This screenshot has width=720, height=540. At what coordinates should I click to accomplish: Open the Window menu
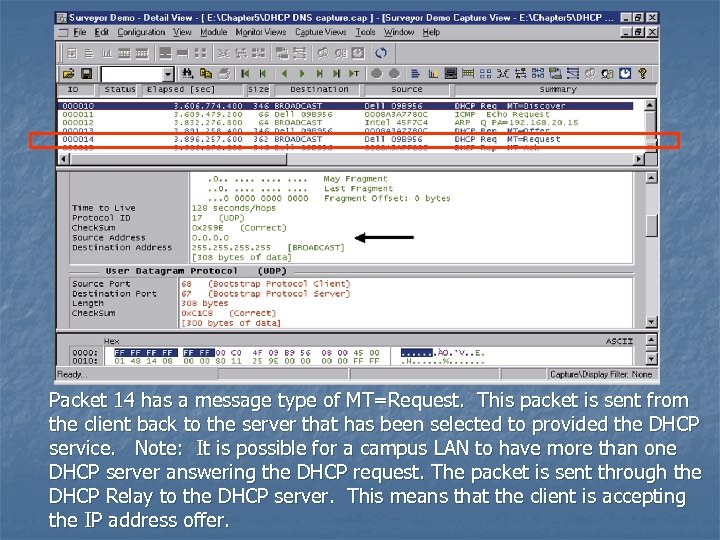[399, 32]
